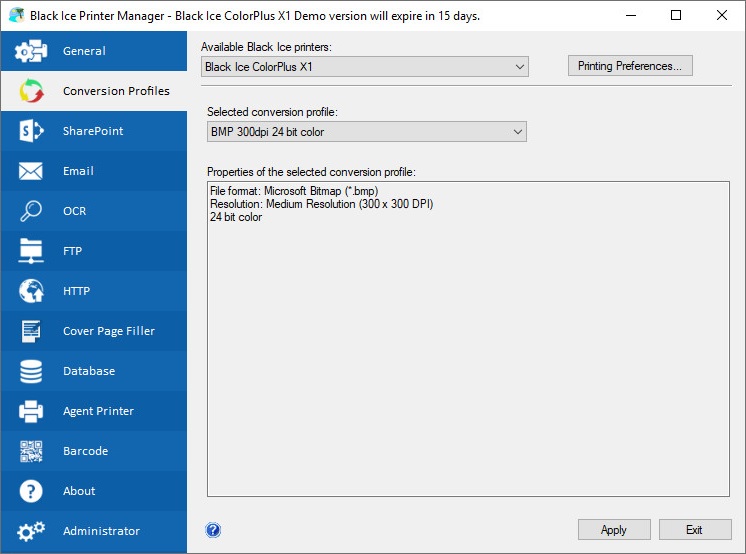This screenshot has height=554, width=746.
Task: Click the General puzzle-piece icon
Action: (x=31, y=51)
